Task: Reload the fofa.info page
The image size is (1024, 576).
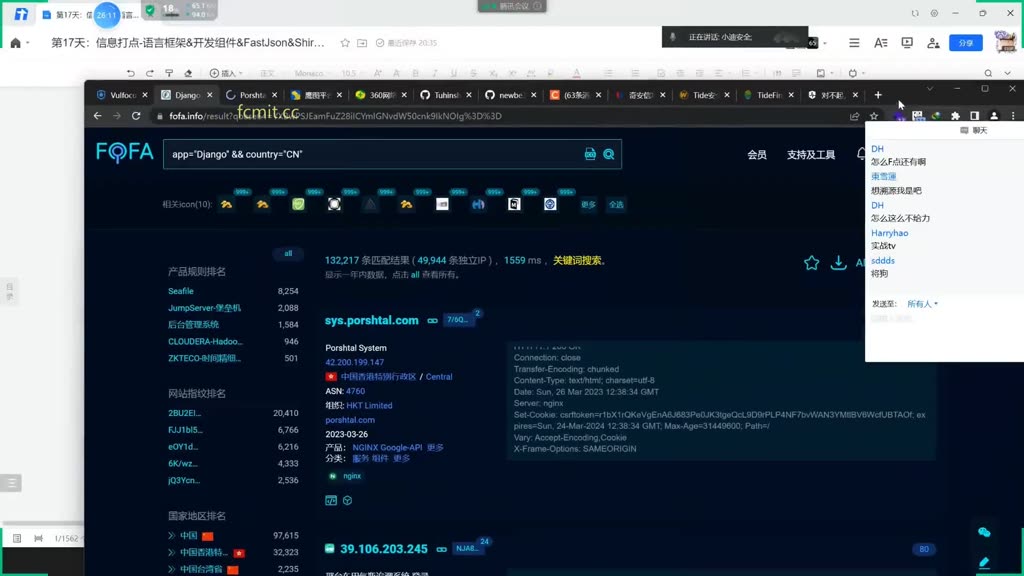Action: pyautogui.click(x=136, y=116)
